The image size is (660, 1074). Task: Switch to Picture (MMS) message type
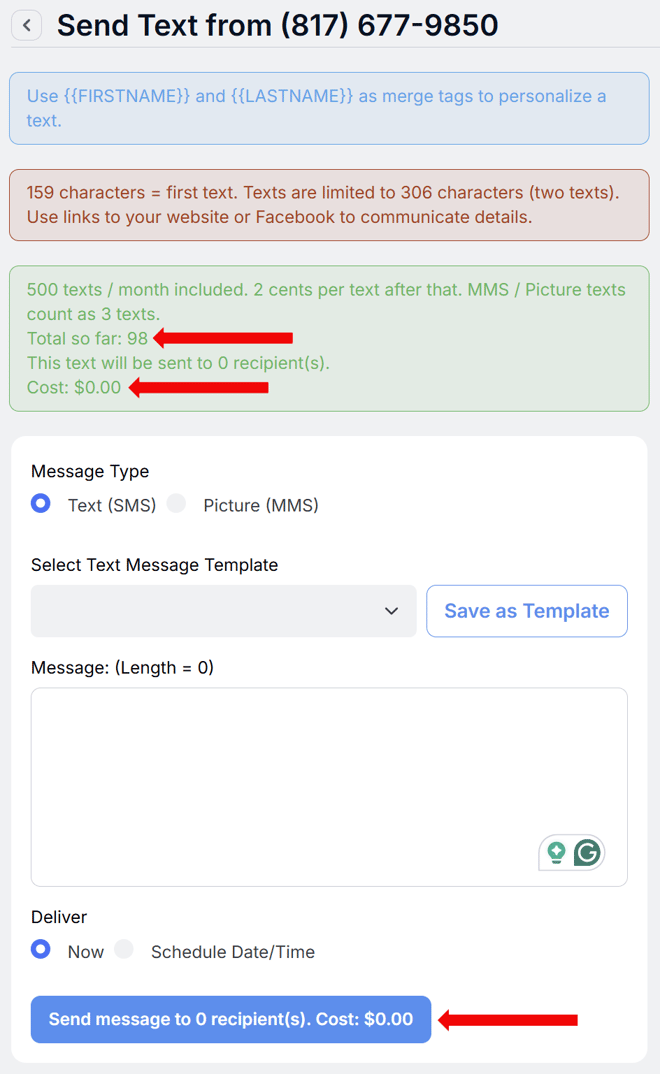[176, 503]
